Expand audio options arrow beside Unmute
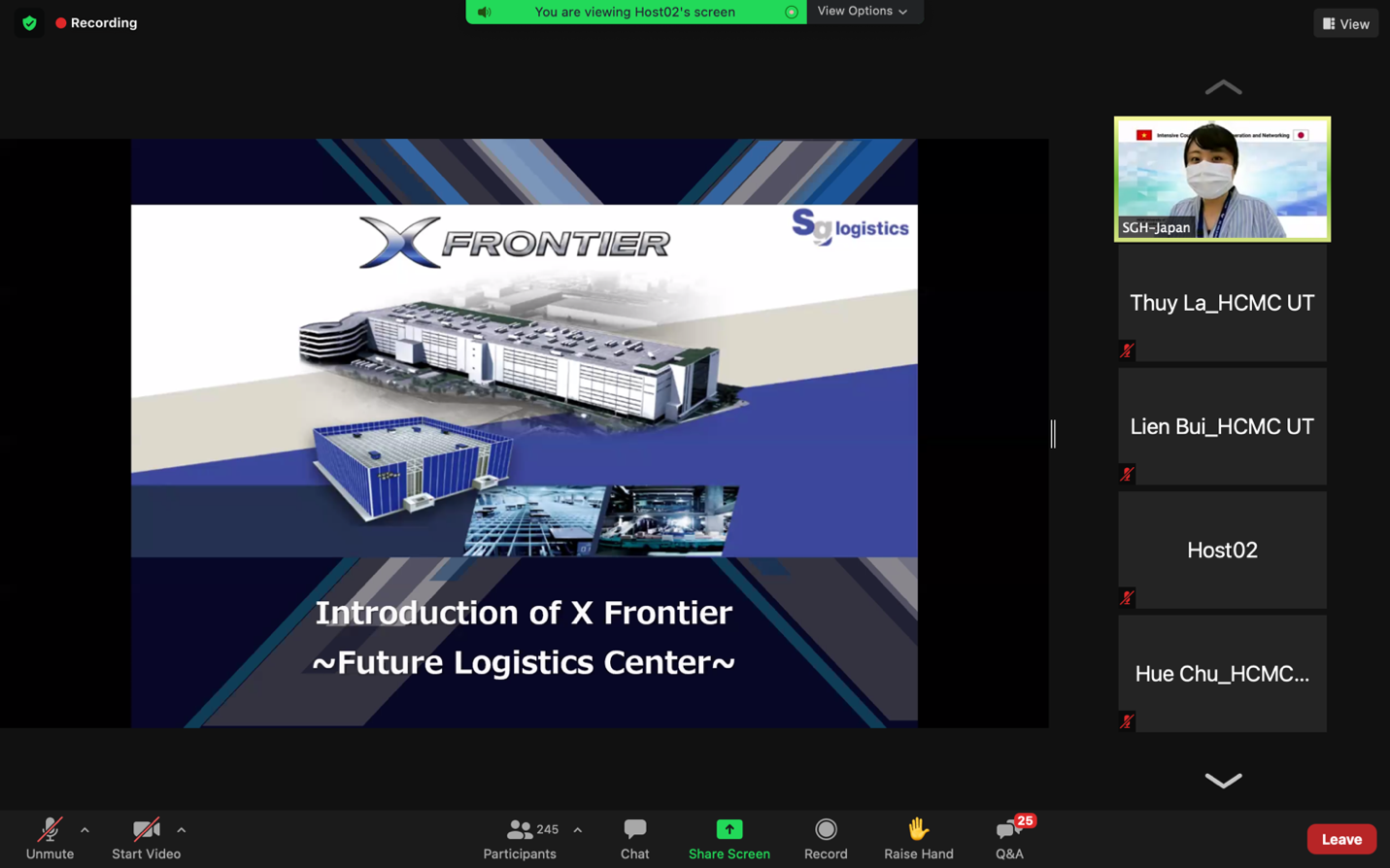Image resolution: width=1390 pixels, height=868 pixels. tap(85, 830)
